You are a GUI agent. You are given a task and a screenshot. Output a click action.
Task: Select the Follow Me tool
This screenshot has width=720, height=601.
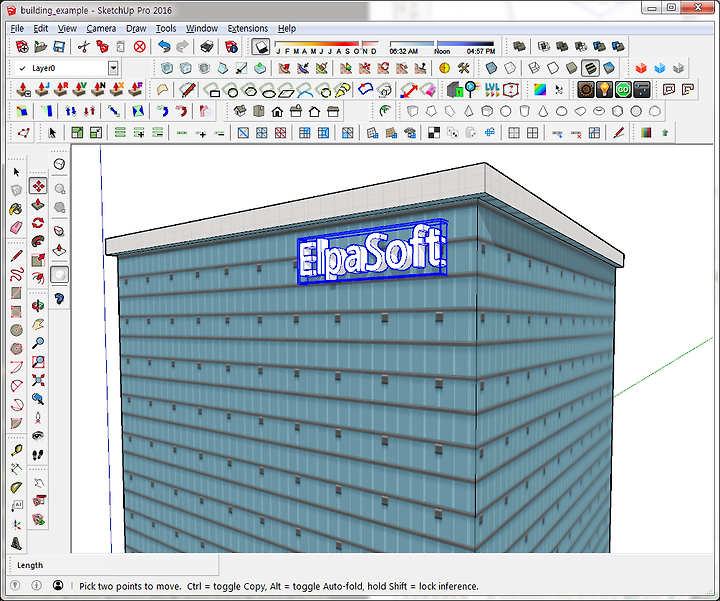point(38,241)
